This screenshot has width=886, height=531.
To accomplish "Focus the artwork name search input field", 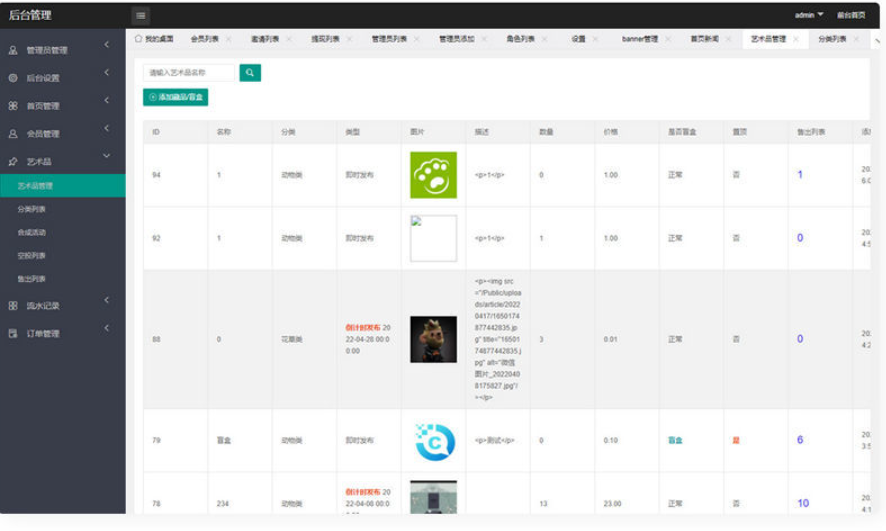I will (x=189, y=72).
